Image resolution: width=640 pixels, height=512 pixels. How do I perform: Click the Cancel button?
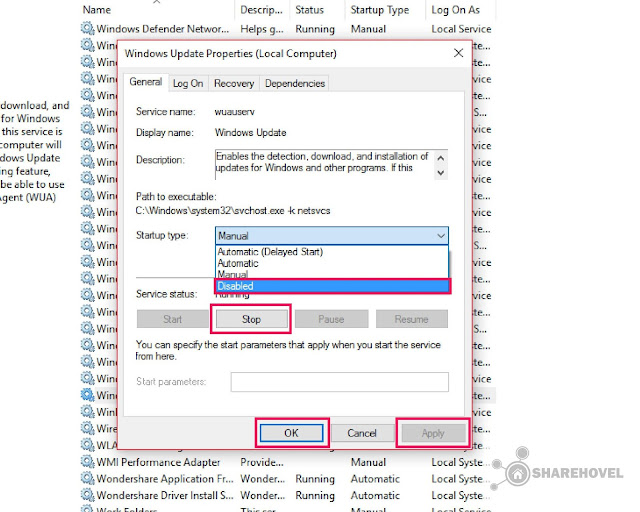(362, 433)
